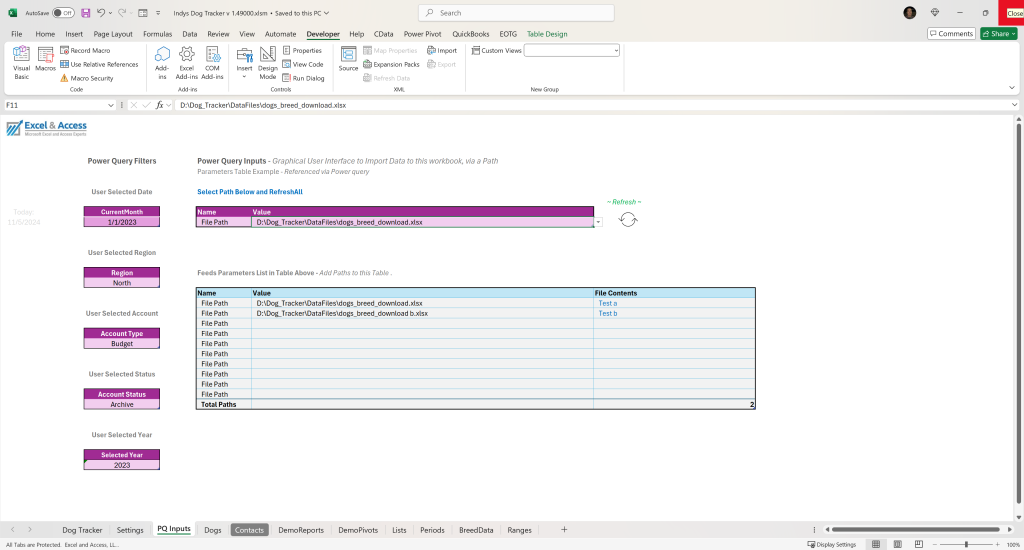Open Macro Security settings
The width and height of the screenshot is (1024, 550).
87,78
